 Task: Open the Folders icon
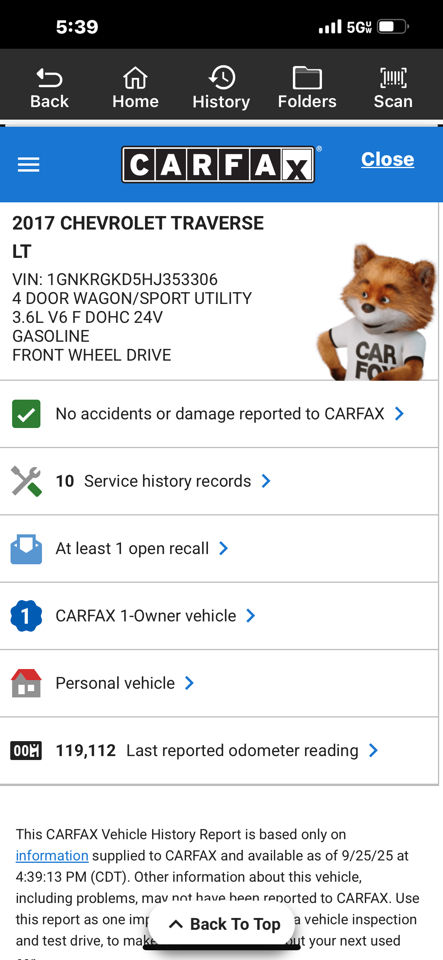click(x=307, y=78)
